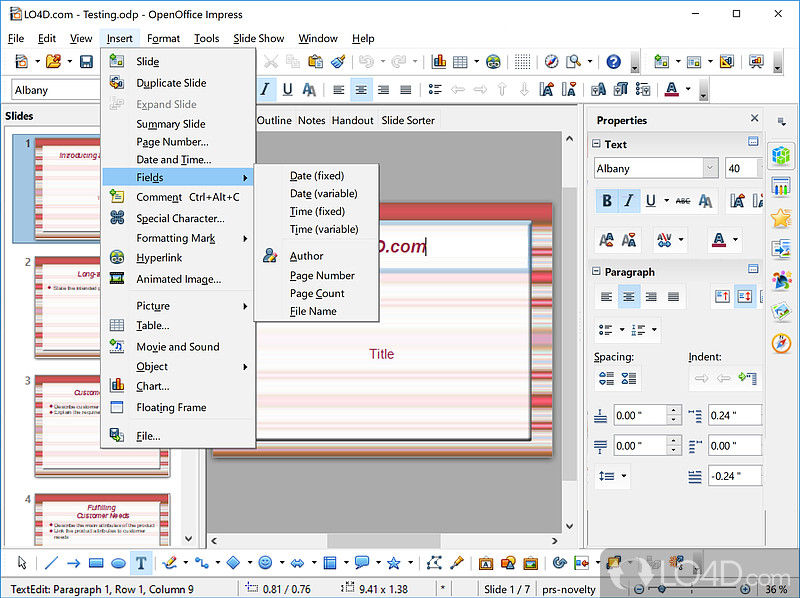
Task: Open the Navigator from the sidebar
Action: 782,345
